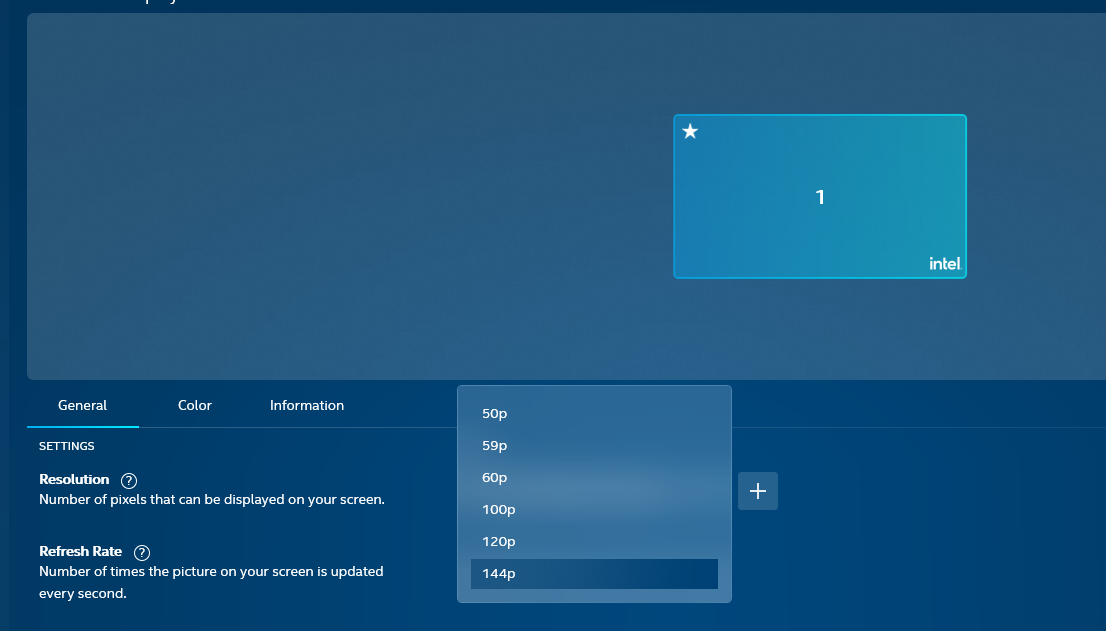Viewport: 1106px width, 631px height.
Task: Click the Resolution description text
Action: click(211, 499)
